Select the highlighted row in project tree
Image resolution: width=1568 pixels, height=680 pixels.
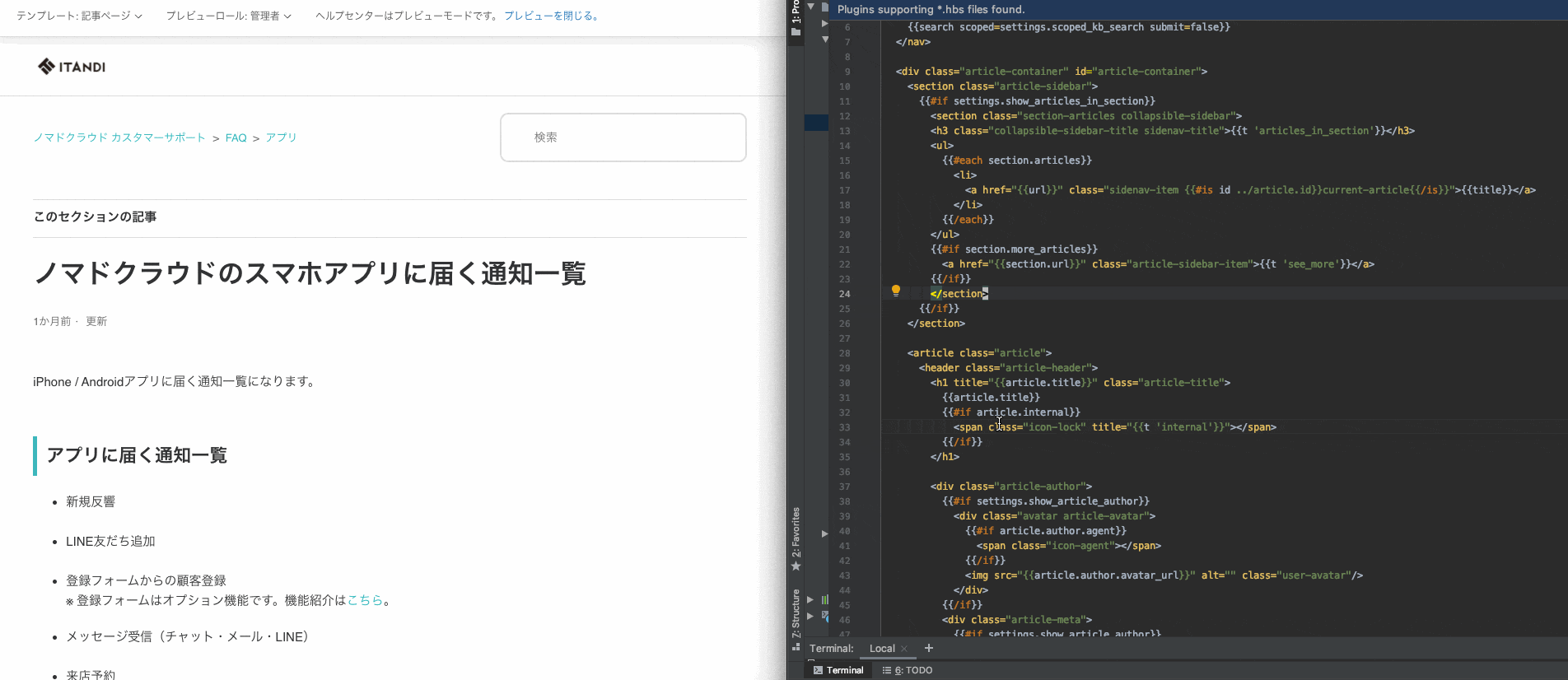(x=816, y=123)
